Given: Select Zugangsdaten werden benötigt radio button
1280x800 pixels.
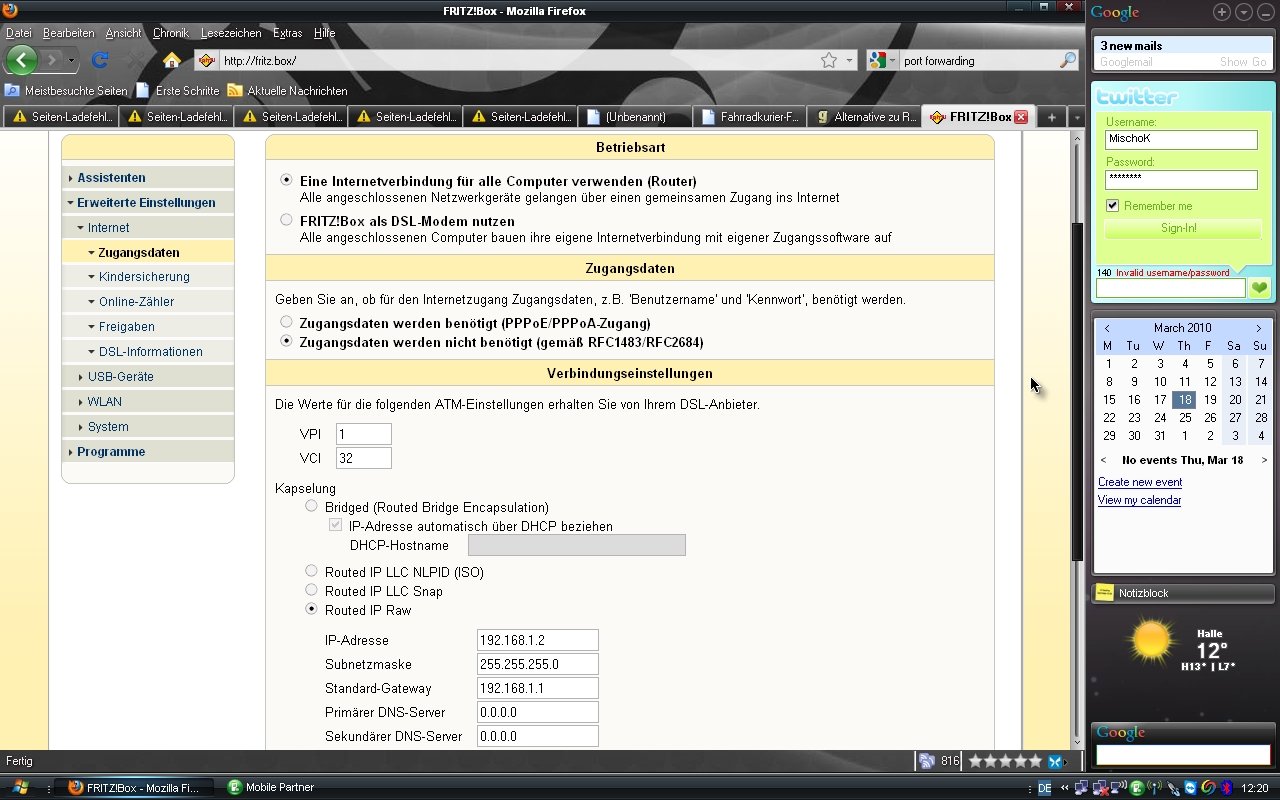Looking at the screenshot, I should click(287, 322).
